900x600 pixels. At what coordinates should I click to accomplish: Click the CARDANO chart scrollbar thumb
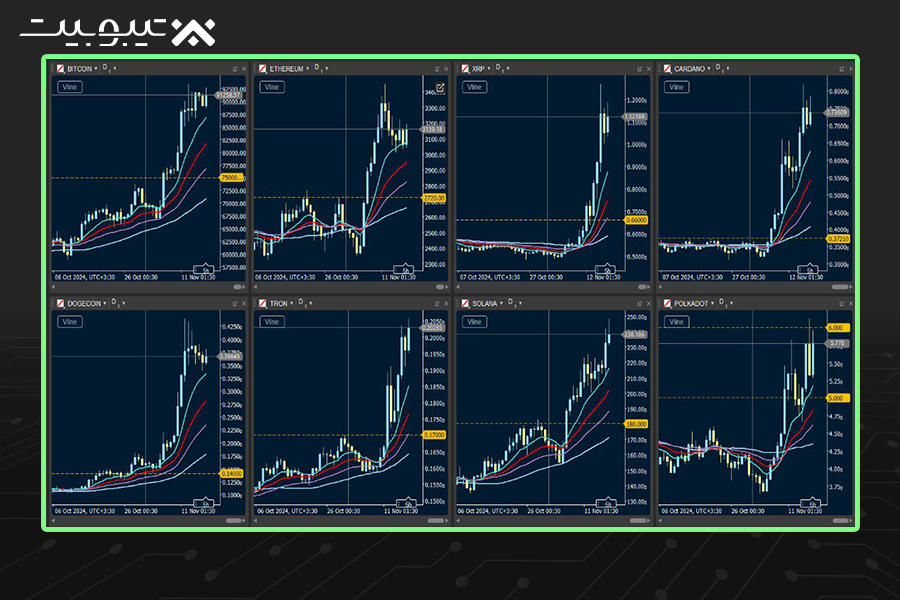[x=840, y=287]
